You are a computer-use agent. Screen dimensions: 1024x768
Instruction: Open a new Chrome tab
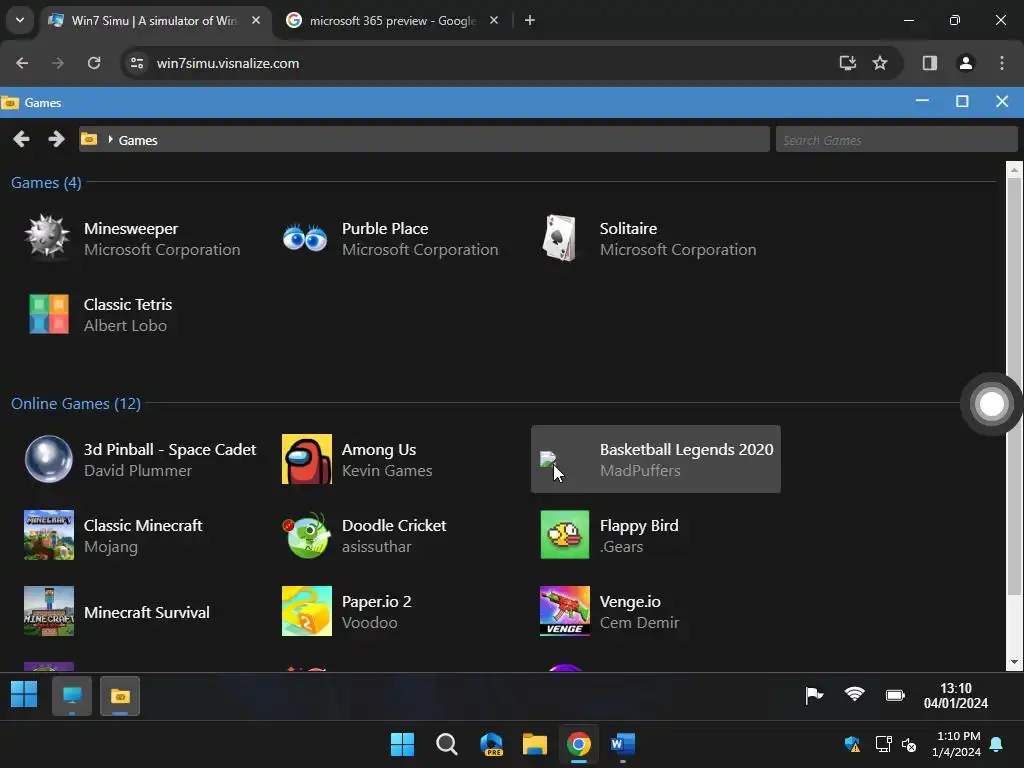pyautogui.click(x=530, y=20)
